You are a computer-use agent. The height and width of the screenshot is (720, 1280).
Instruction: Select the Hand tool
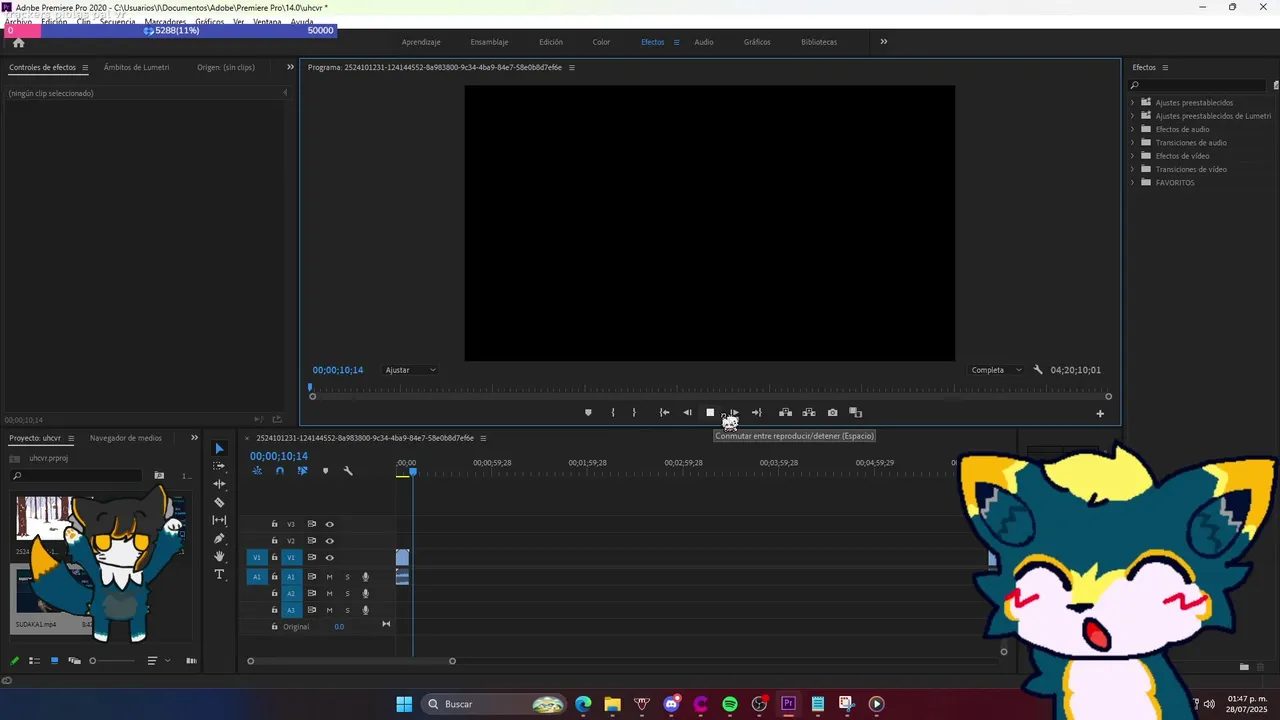click(x=220, y=556)
